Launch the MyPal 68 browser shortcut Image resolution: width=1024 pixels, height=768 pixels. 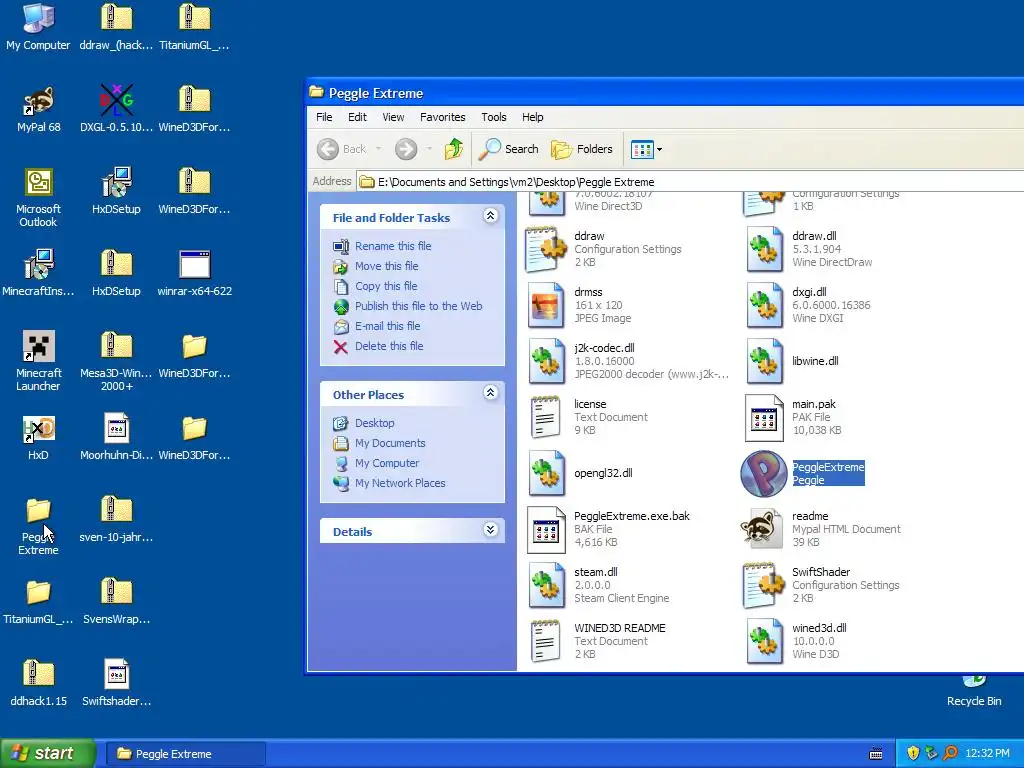tap(38, 108)
